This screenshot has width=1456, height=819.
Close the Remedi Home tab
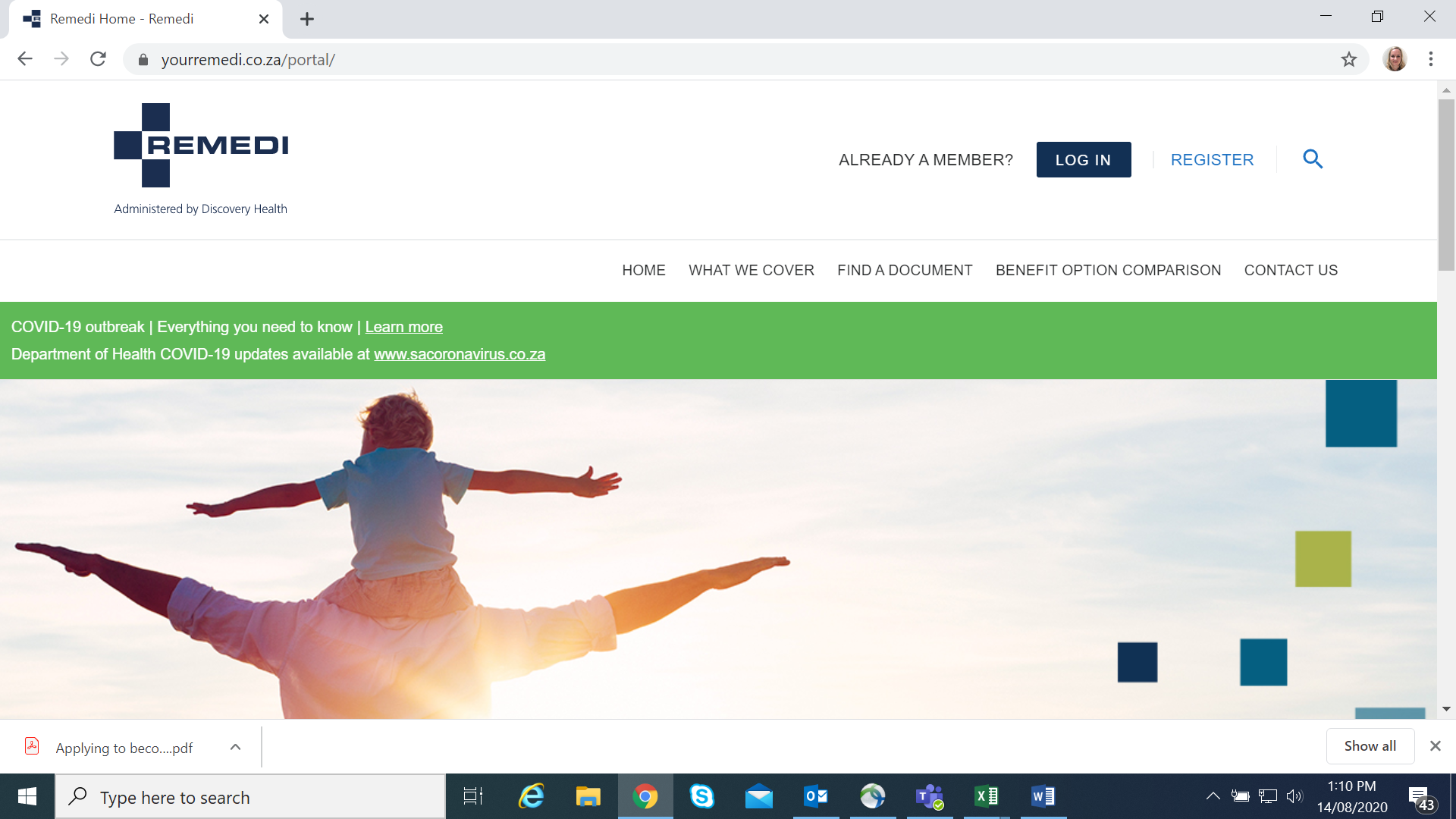point(264,19)
